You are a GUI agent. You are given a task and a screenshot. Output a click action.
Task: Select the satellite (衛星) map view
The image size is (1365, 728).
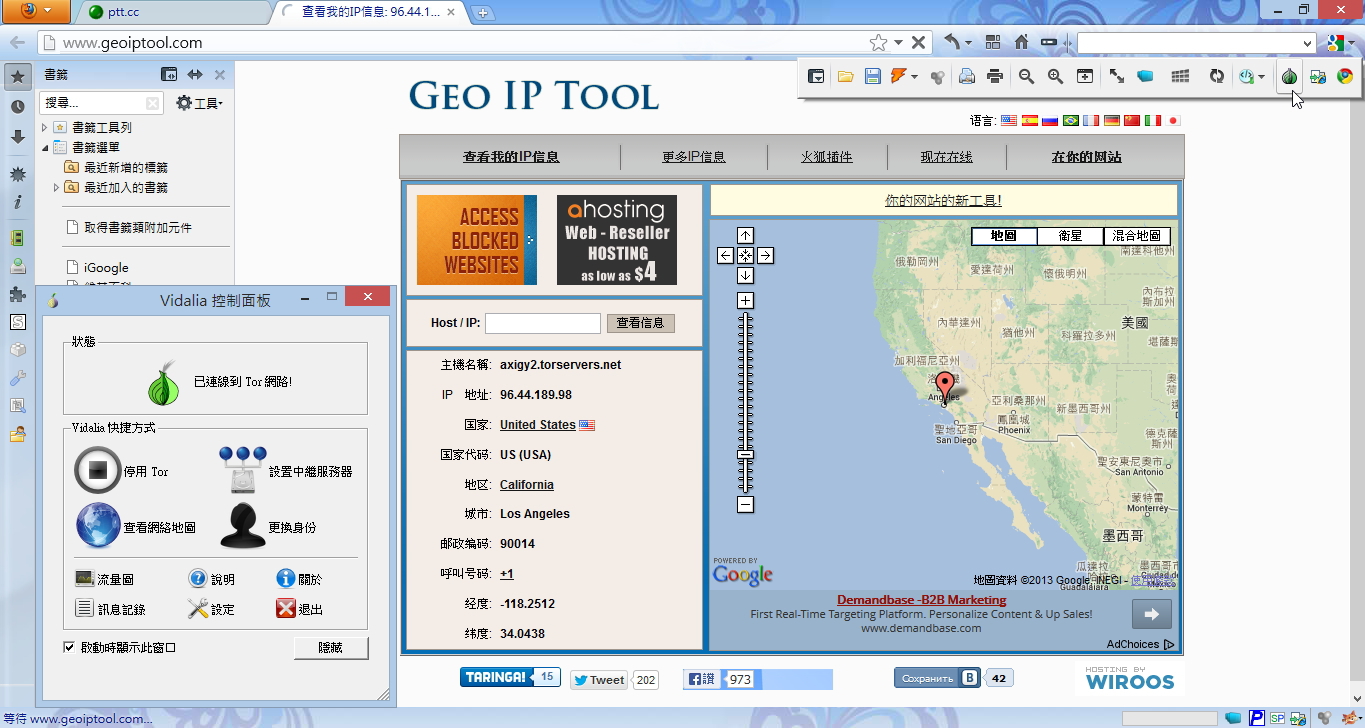click(x=1070, y=236)
